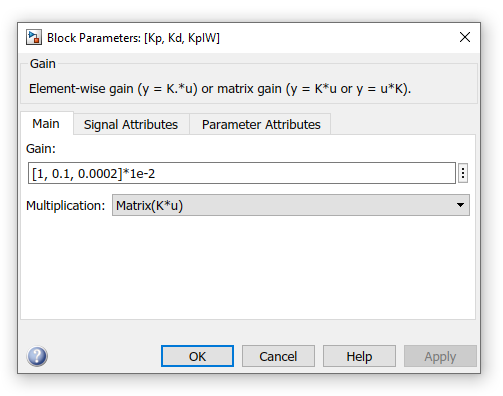Screen dimensions: 503x396
Task: Click the Block Parameters title bar text
Action: (x=133, y=38)
